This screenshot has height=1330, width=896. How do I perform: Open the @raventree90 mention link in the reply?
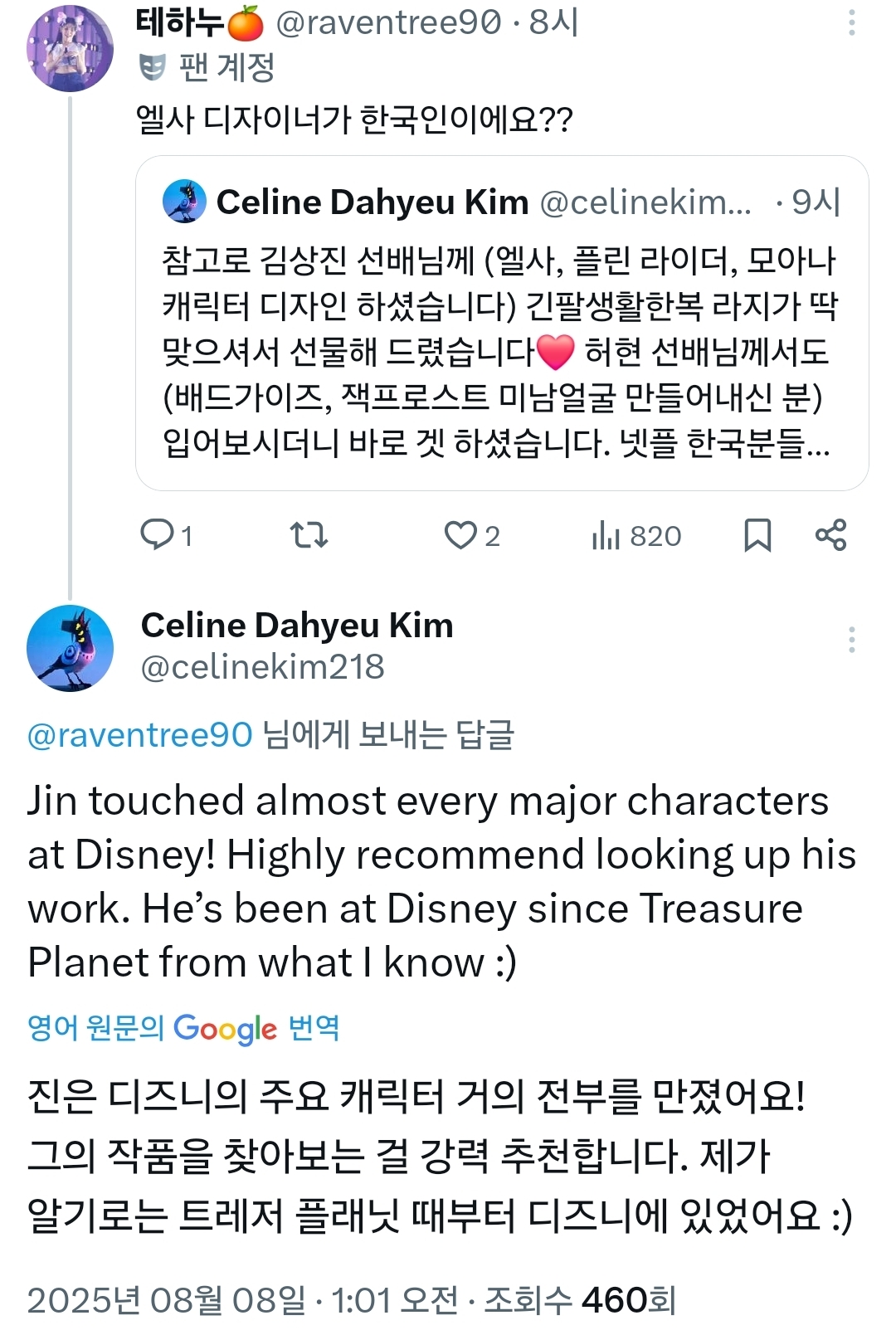pos(139,735)
